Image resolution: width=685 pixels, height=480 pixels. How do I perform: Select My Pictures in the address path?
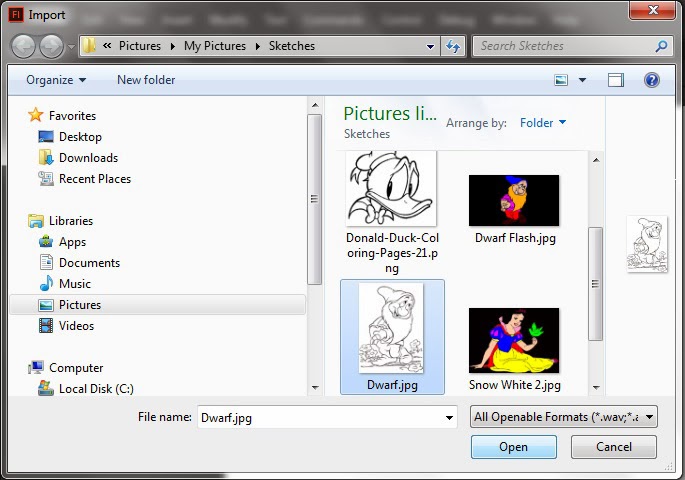tap(215, 46)
